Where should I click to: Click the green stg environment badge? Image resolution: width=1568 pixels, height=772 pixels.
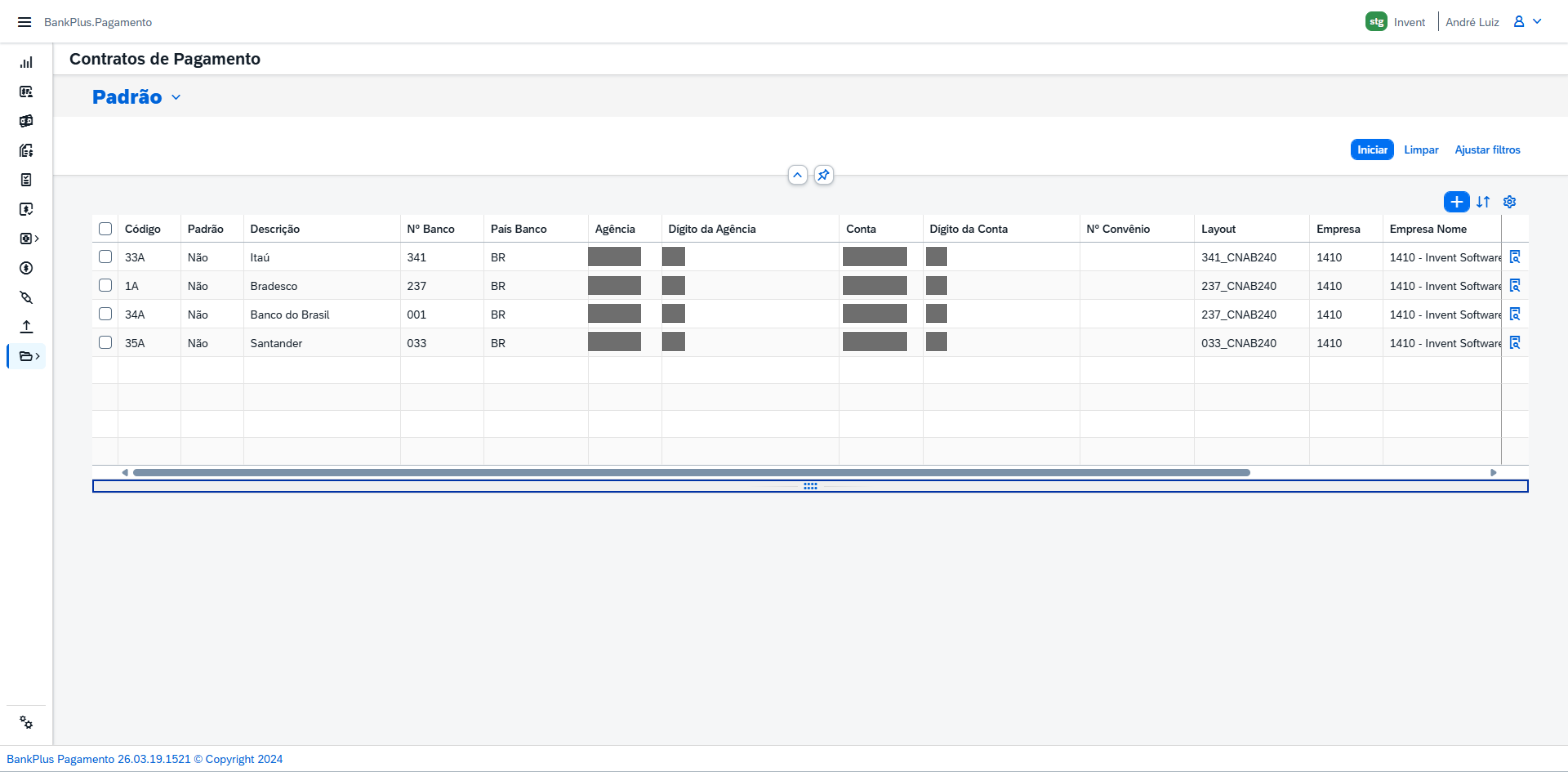[x=1376, y=21]
